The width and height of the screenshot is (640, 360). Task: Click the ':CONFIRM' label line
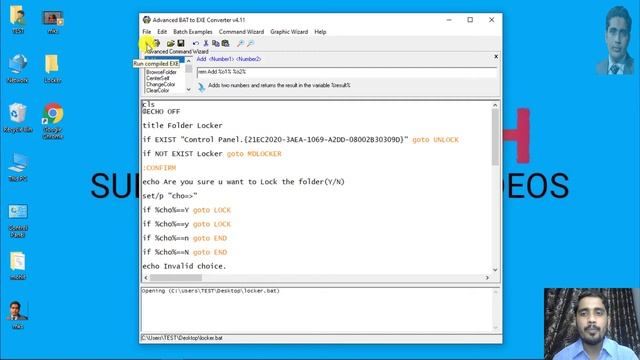click(x=159, y=168)
